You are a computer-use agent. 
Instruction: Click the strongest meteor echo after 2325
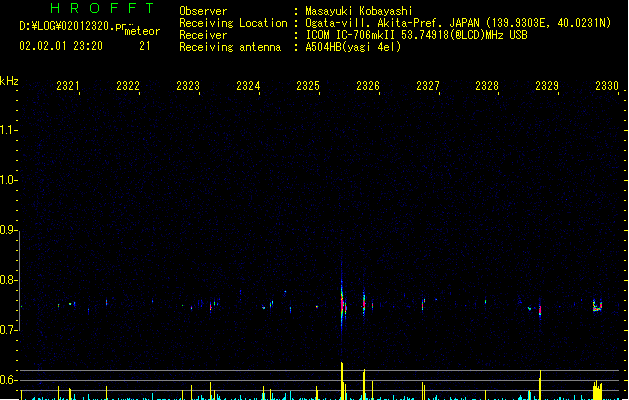tap(342, 302)
